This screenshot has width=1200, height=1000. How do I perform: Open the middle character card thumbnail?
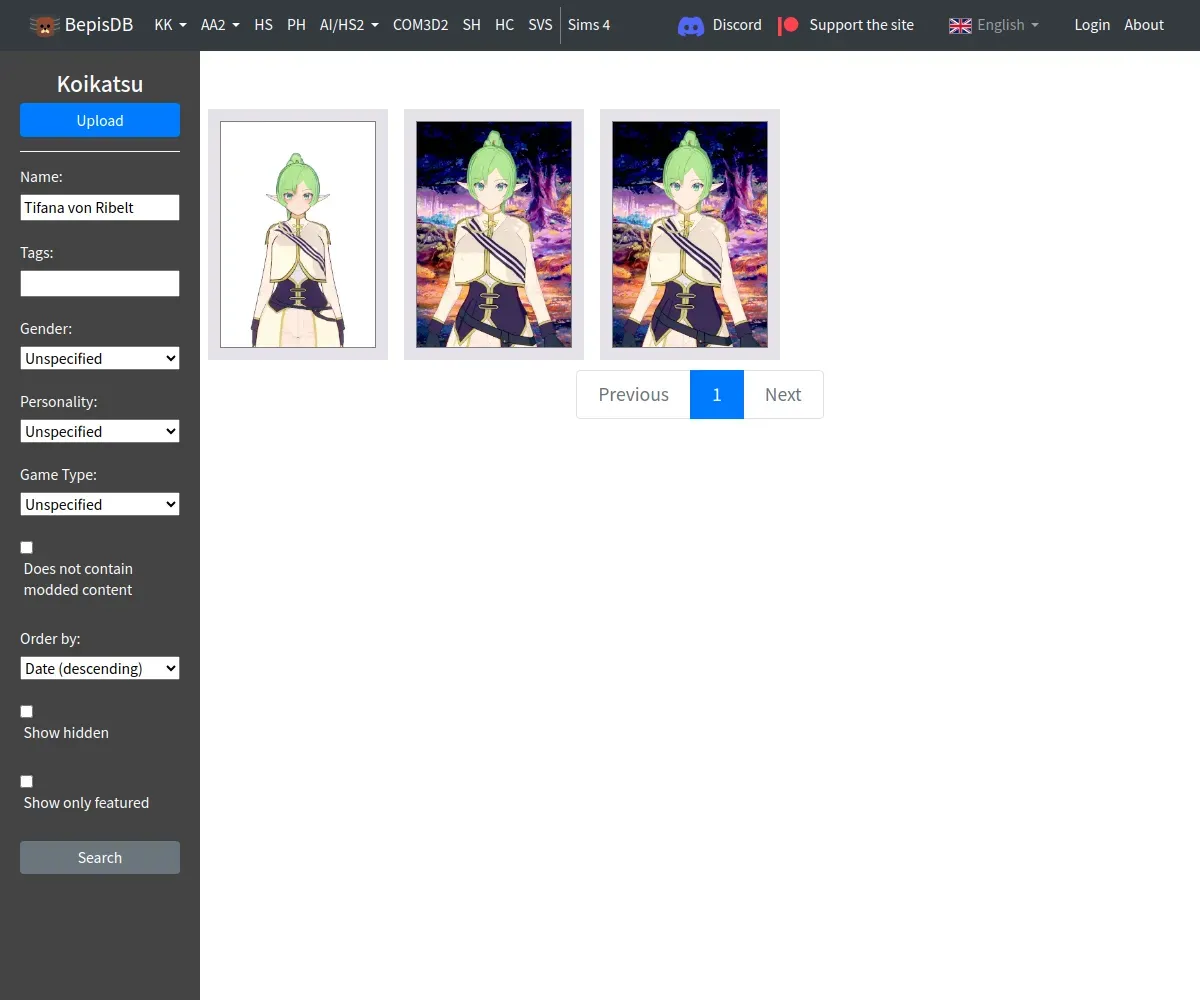point(494,235)
